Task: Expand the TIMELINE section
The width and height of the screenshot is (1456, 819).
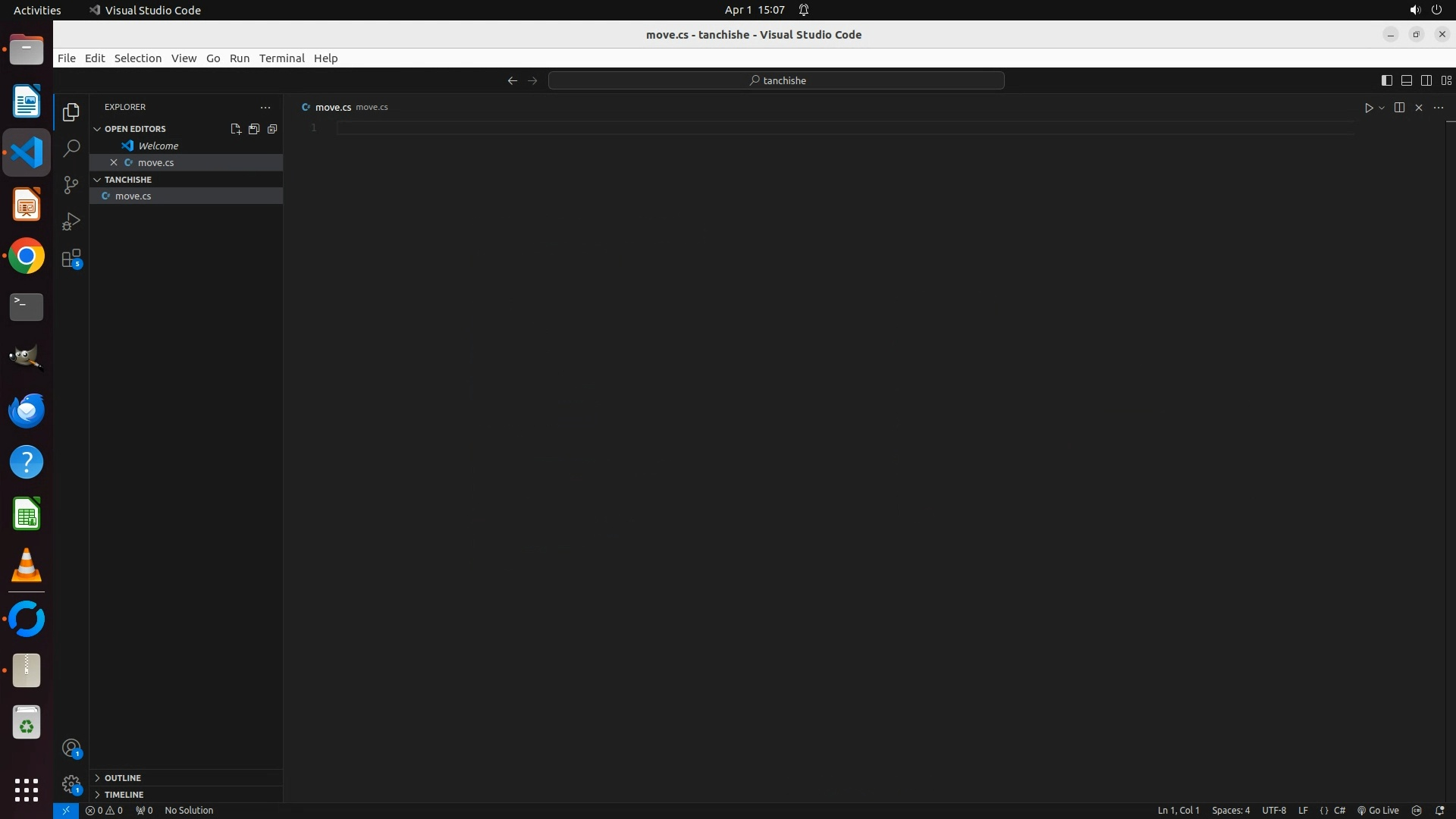Action: 124,795
